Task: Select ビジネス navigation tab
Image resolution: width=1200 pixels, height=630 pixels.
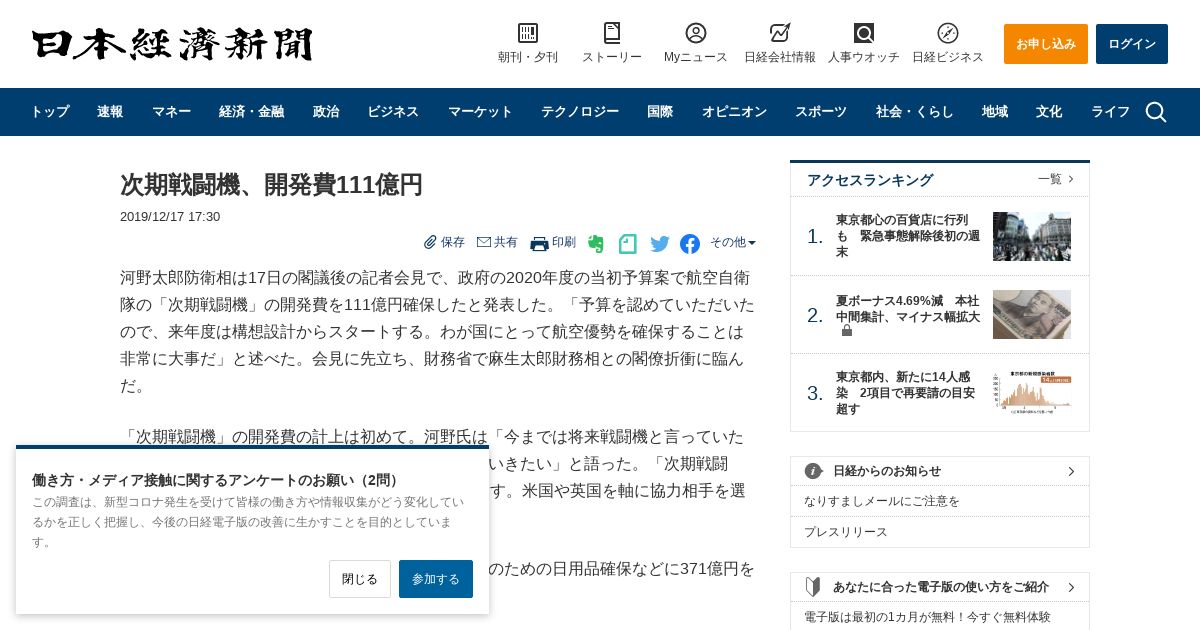Action: click(x=393, y=112)
